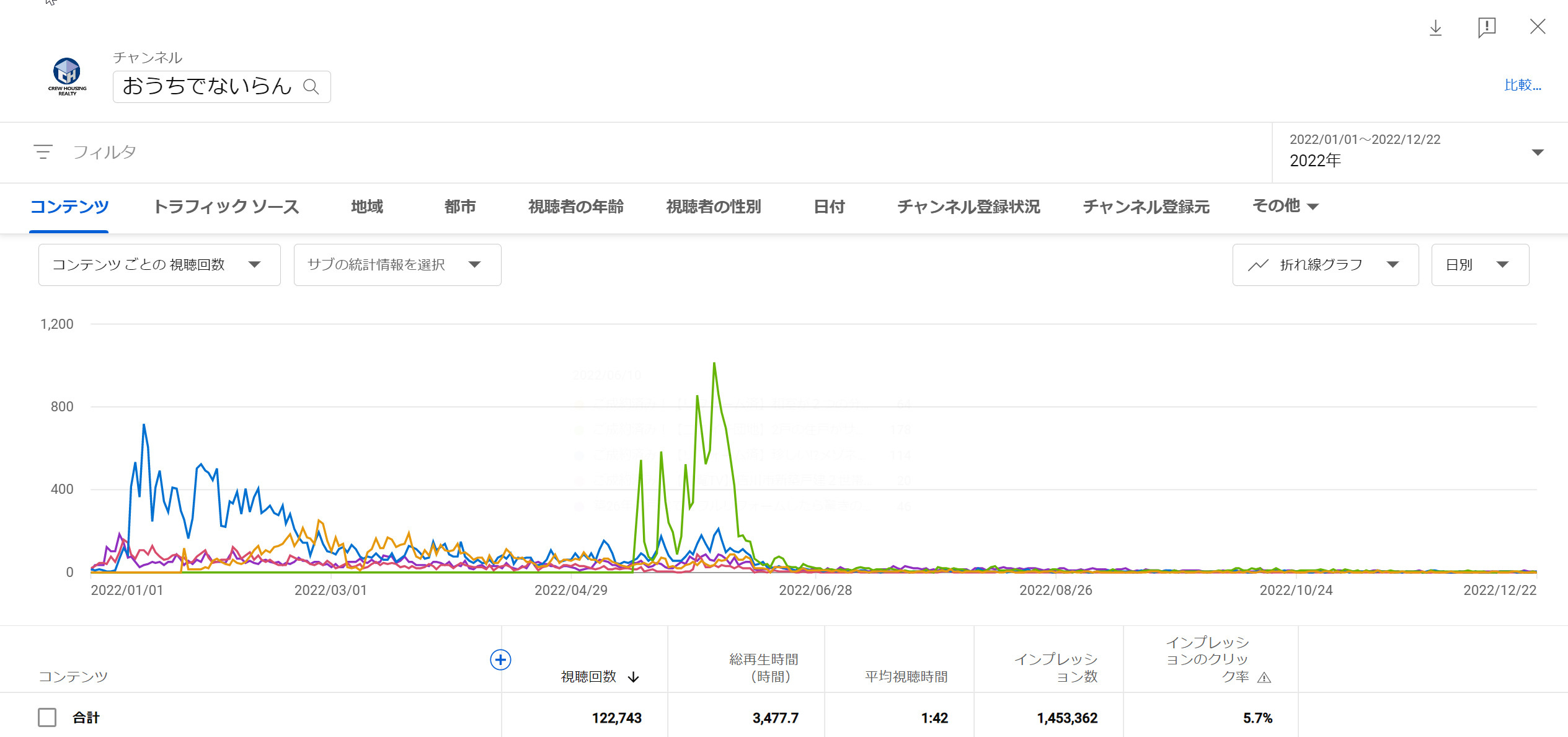
Task: Click the 合計 views value 122,743
Action: click(616, 718)
